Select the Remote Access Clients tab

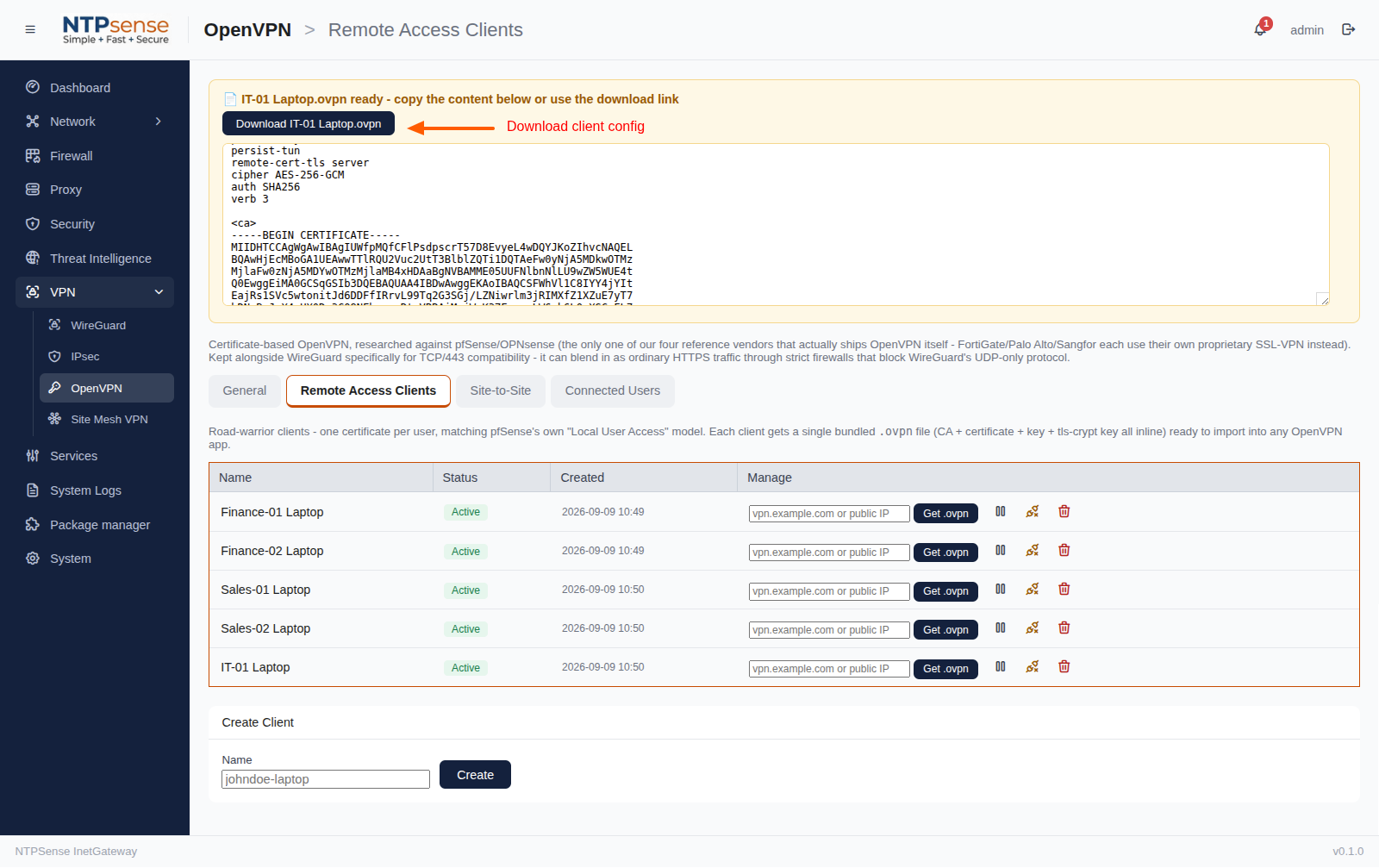[x=368, y=390]
